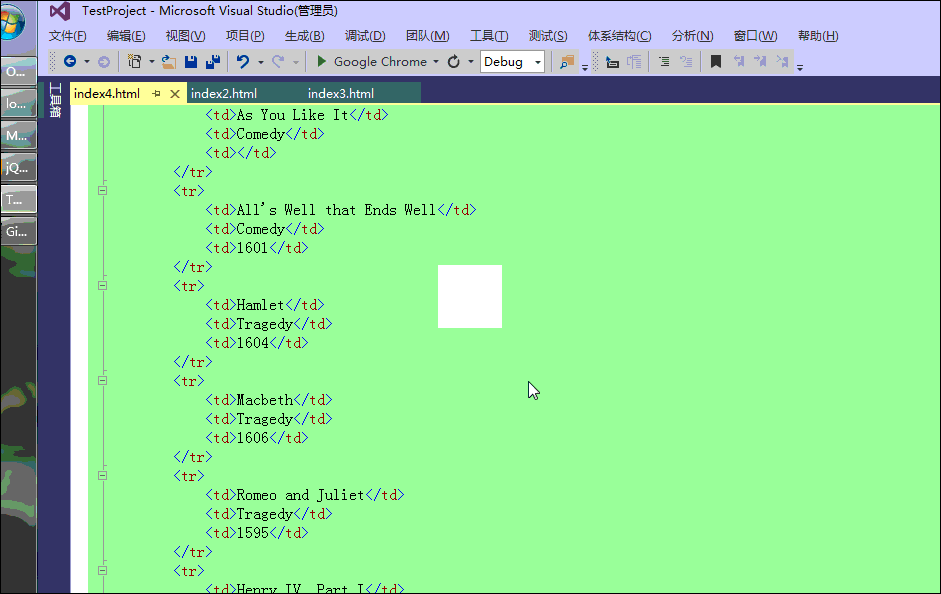Click the Open File folder icon
Viewport: 941px width, 594px height.
click(169, 61)
